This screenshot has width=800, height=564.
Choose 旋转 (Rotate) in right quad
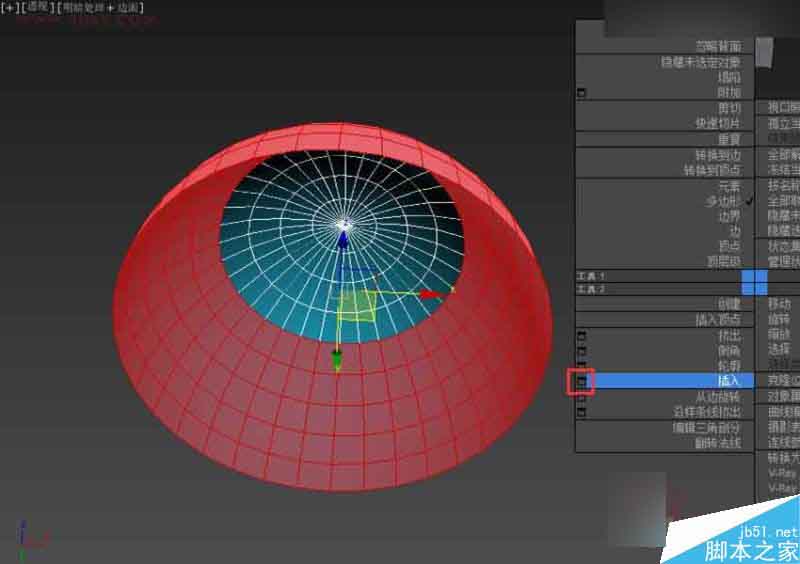[x=780, y=320]
